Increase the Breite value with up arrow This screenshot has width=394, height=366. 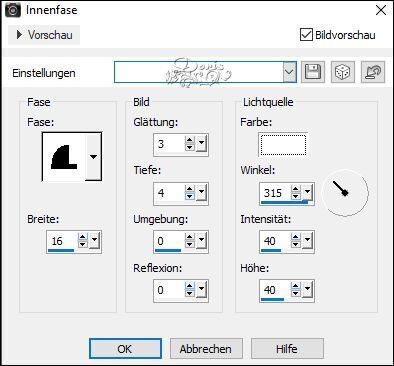(x=83, y=237)
